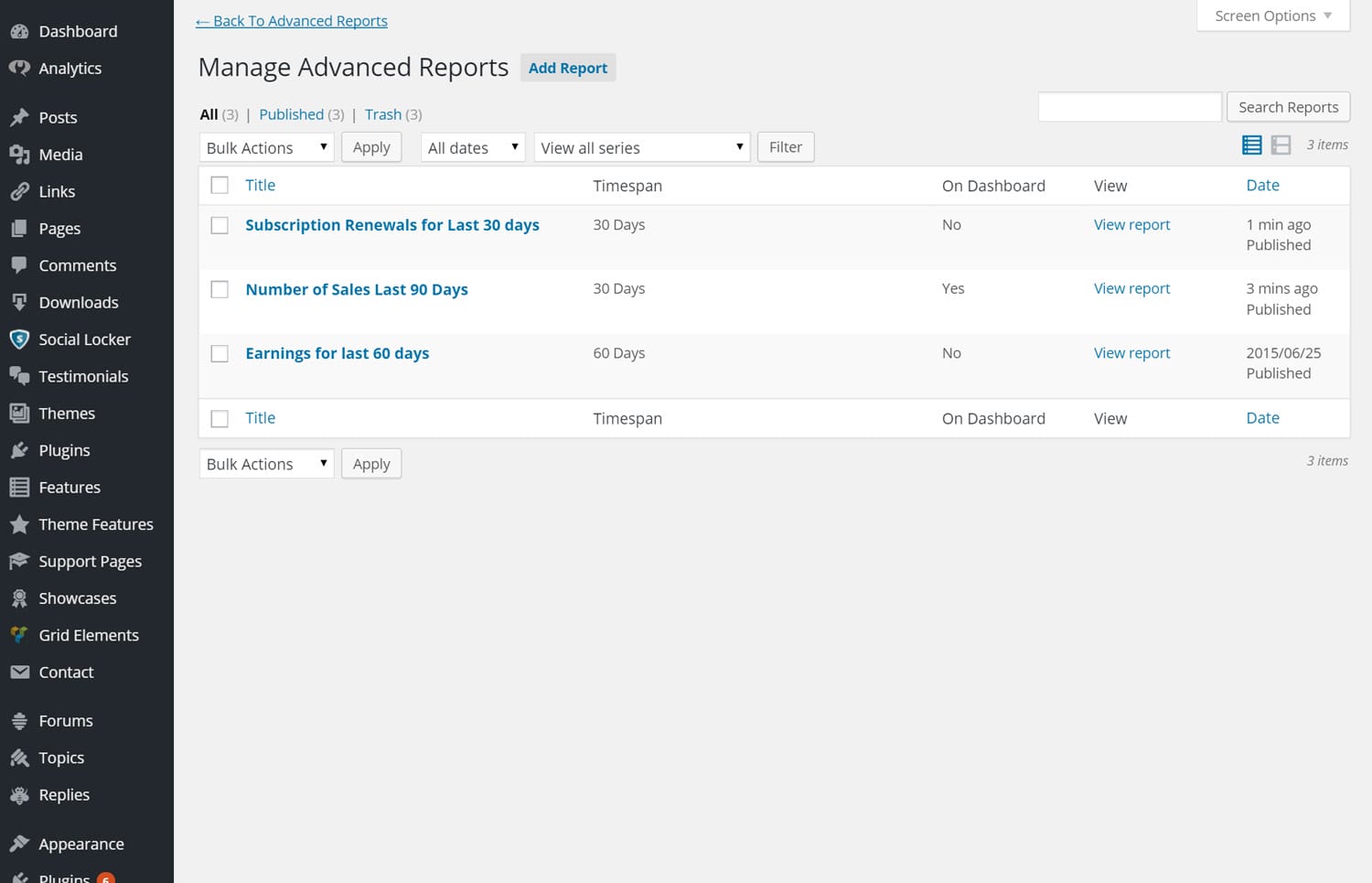Click the Social Locker icon
The width and height of the screenshot is (1372, 883).
[x=19, y=339]
